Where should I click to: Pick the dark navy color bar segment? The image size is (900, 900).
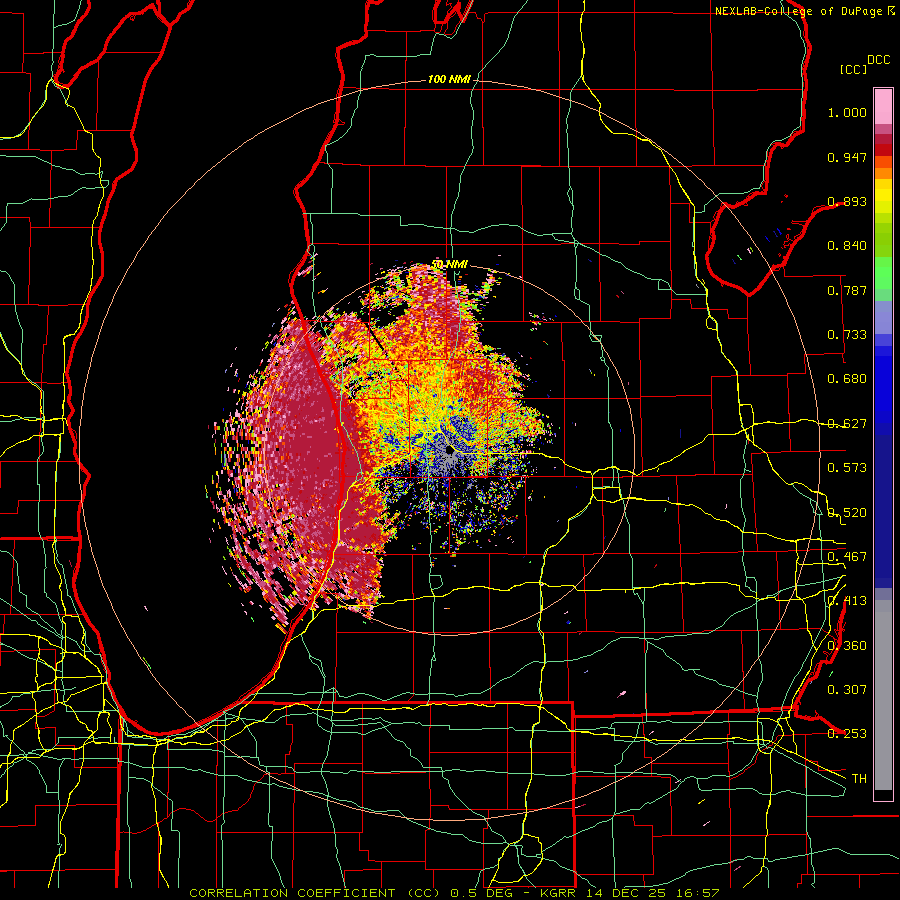[x=883, y=511]
